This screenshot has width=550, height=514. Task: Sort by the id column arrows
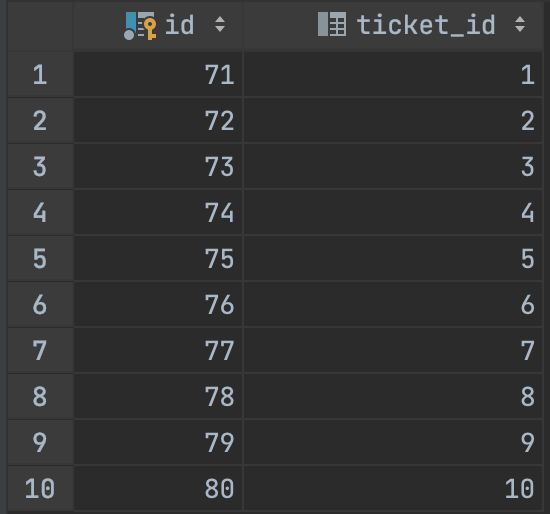pos(220,24)
